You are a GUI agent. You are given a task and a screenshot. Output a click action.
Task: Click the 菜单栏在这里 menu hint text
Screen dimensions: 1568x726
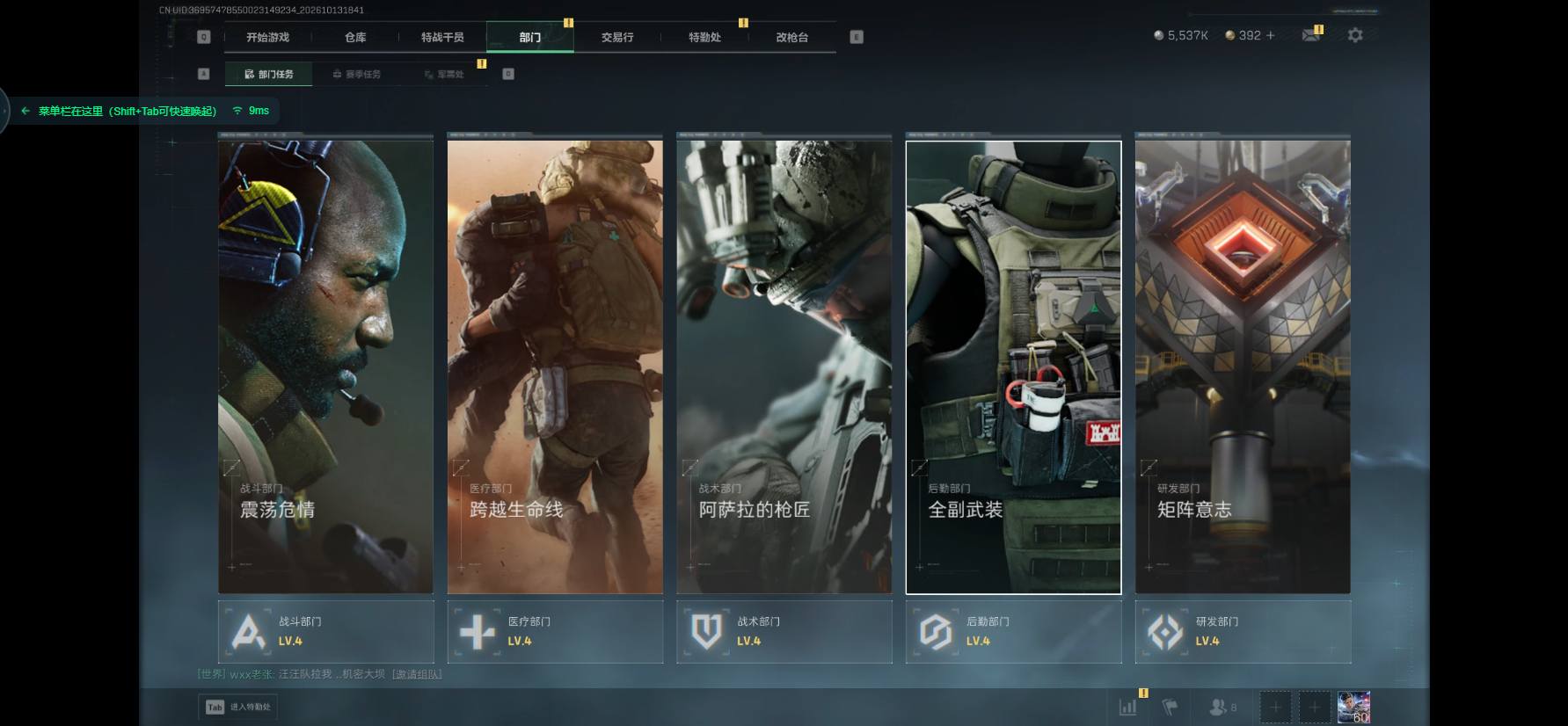coord(128,111)
